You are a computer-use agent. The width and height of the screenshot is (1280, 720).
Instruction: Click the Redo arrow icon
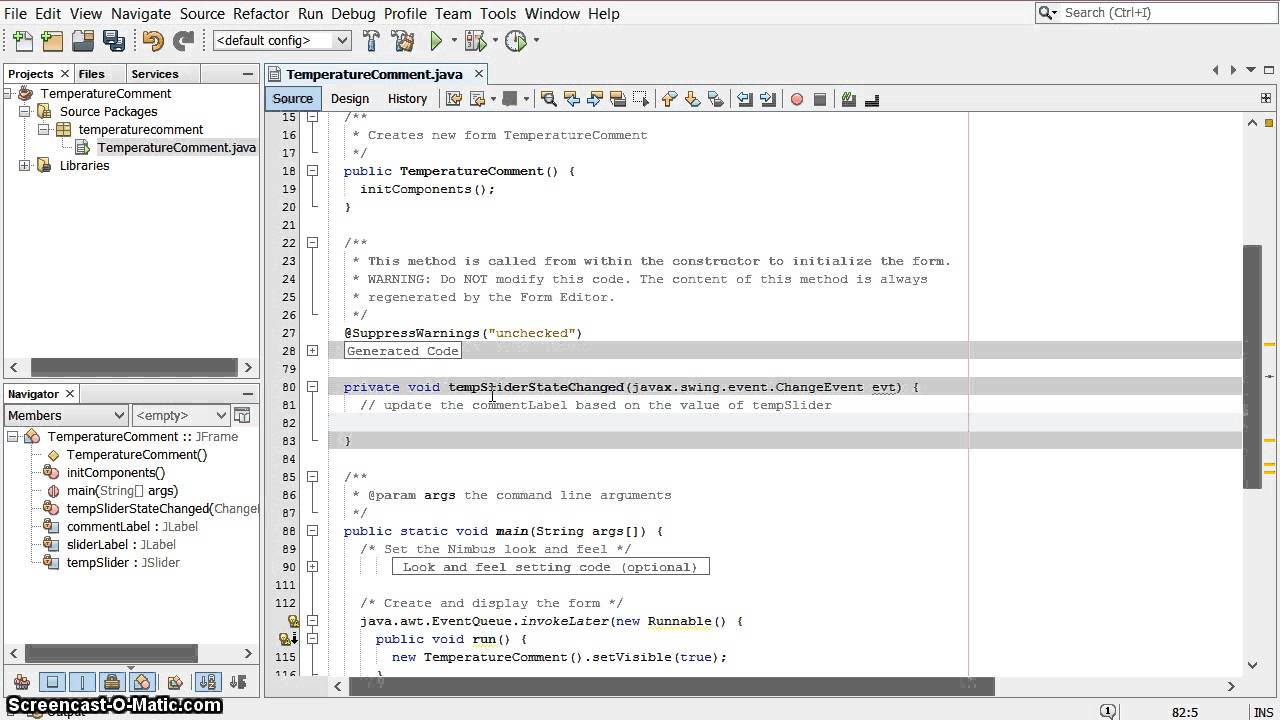[x=184, y=41]
